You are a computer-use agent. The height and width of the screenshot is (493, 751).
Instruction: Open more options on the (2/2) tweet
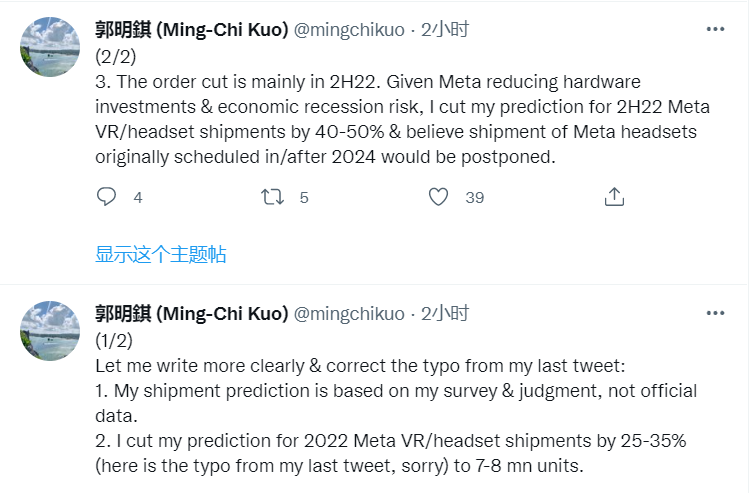tap(715, 30)
